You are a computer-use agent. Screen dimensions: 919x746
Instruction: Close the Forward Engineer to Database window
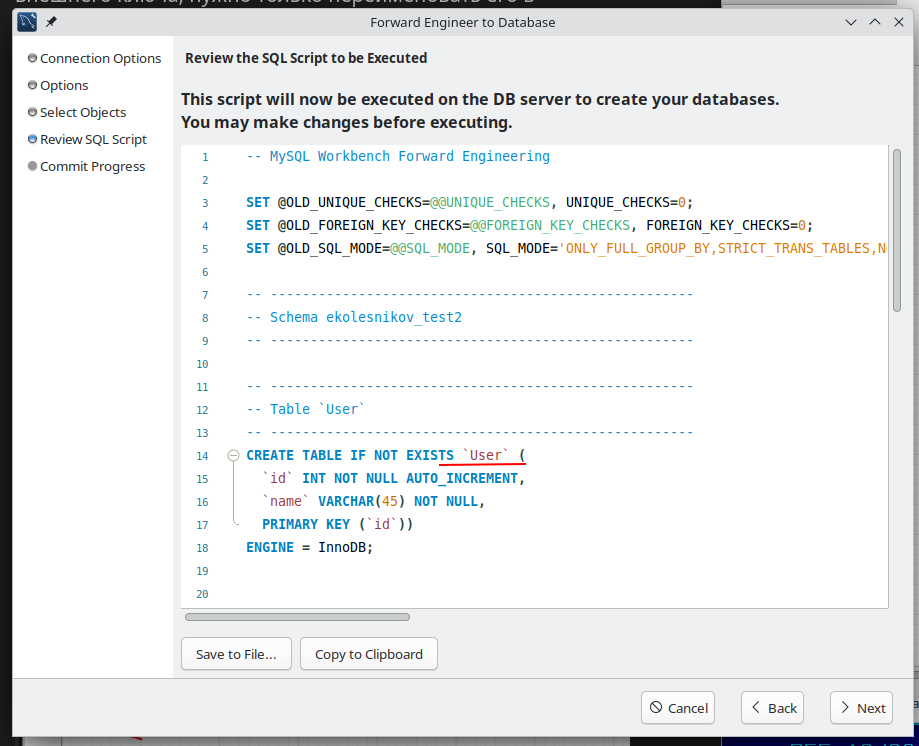tap(897, 22)
